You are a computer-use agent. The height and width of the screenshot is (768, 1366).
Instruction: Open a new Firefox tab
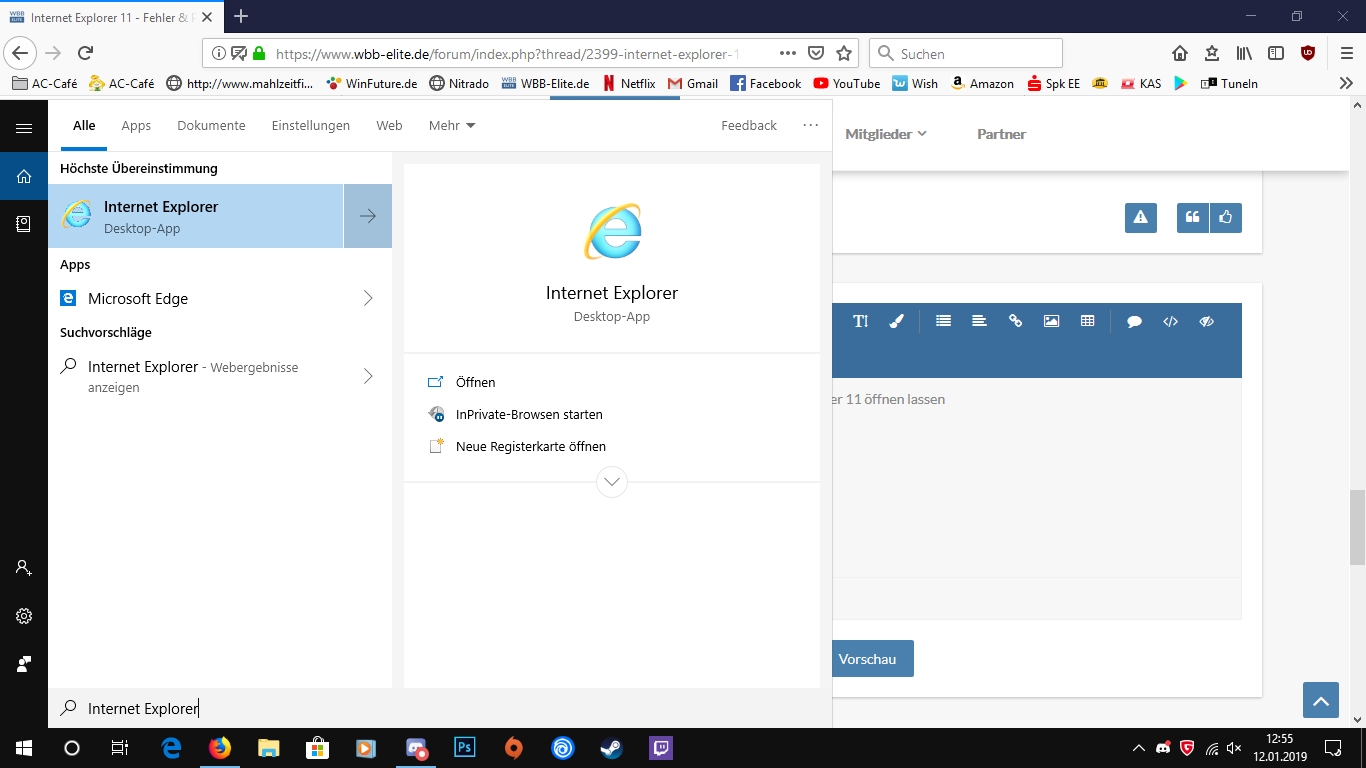(x=241, y=16)
